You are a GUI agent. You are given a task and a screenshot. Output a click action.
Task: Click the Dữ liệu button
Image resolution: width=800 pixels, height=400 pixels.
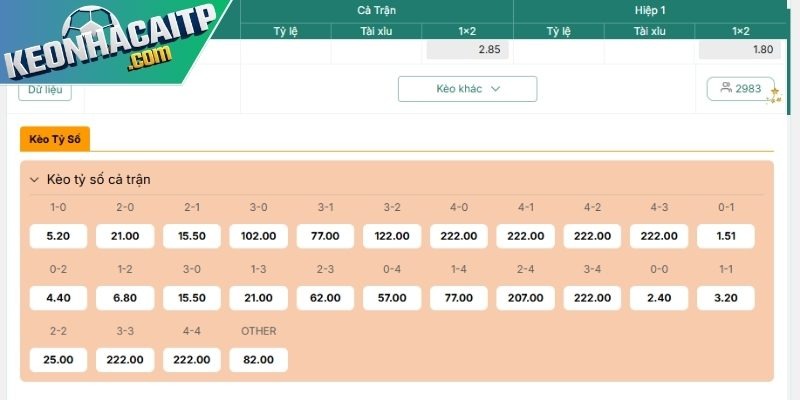(45, 90)
